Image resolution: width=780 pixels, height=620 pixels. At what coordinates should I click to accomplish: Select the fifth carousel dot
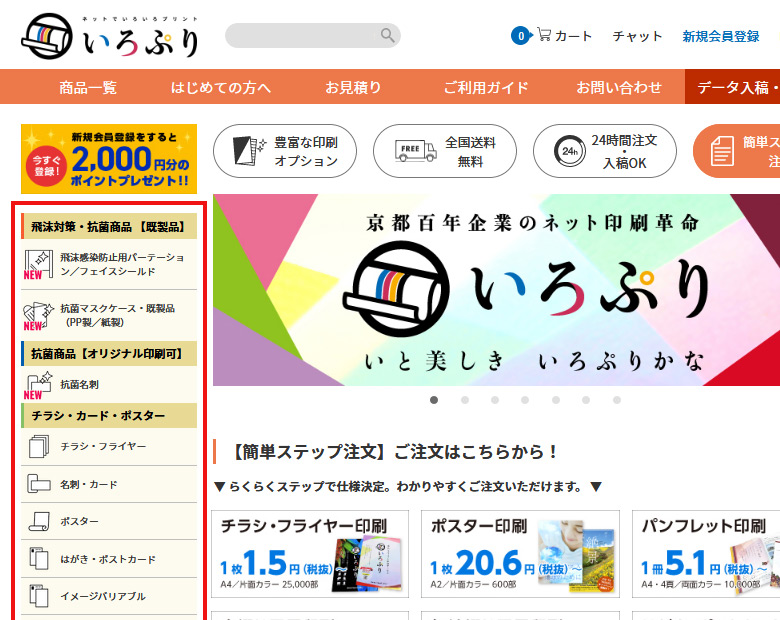(x=556, y=400)
